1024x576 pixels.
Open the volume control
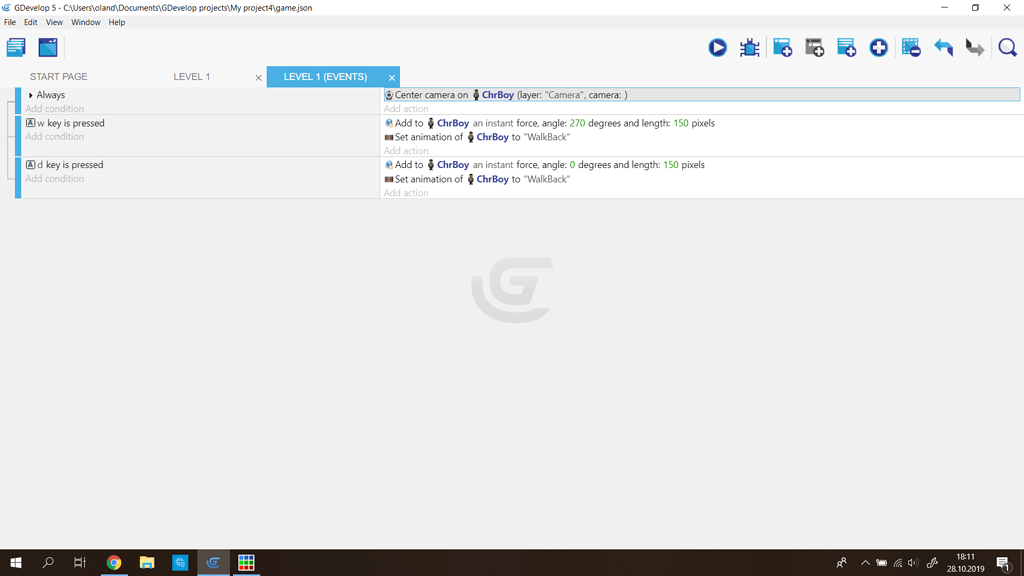point(913,563)
